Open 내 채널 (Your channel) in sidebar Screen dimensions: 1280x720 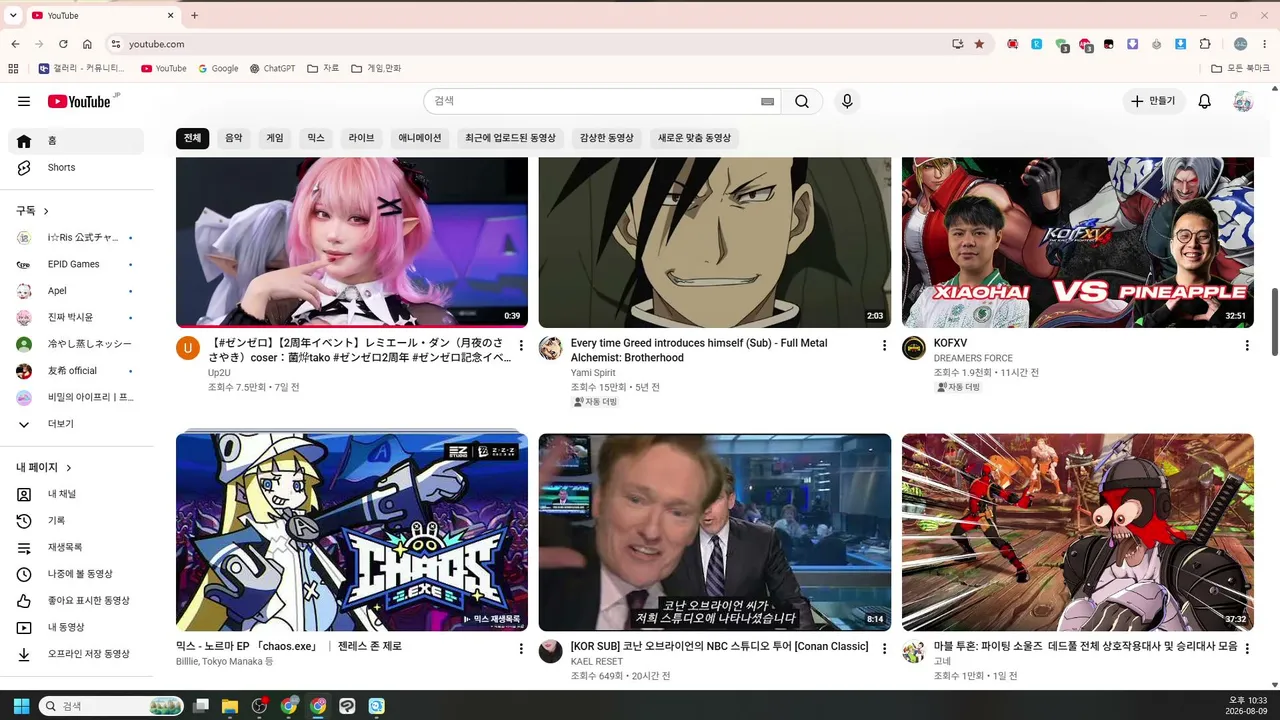pos(76,494)
